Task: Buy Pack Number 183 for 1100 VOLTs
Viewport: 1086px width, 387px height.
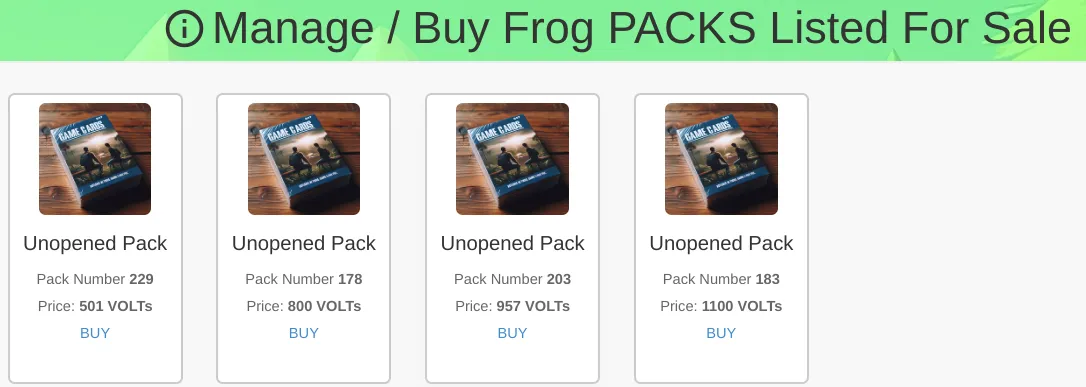Action: [x=721, y=333]
